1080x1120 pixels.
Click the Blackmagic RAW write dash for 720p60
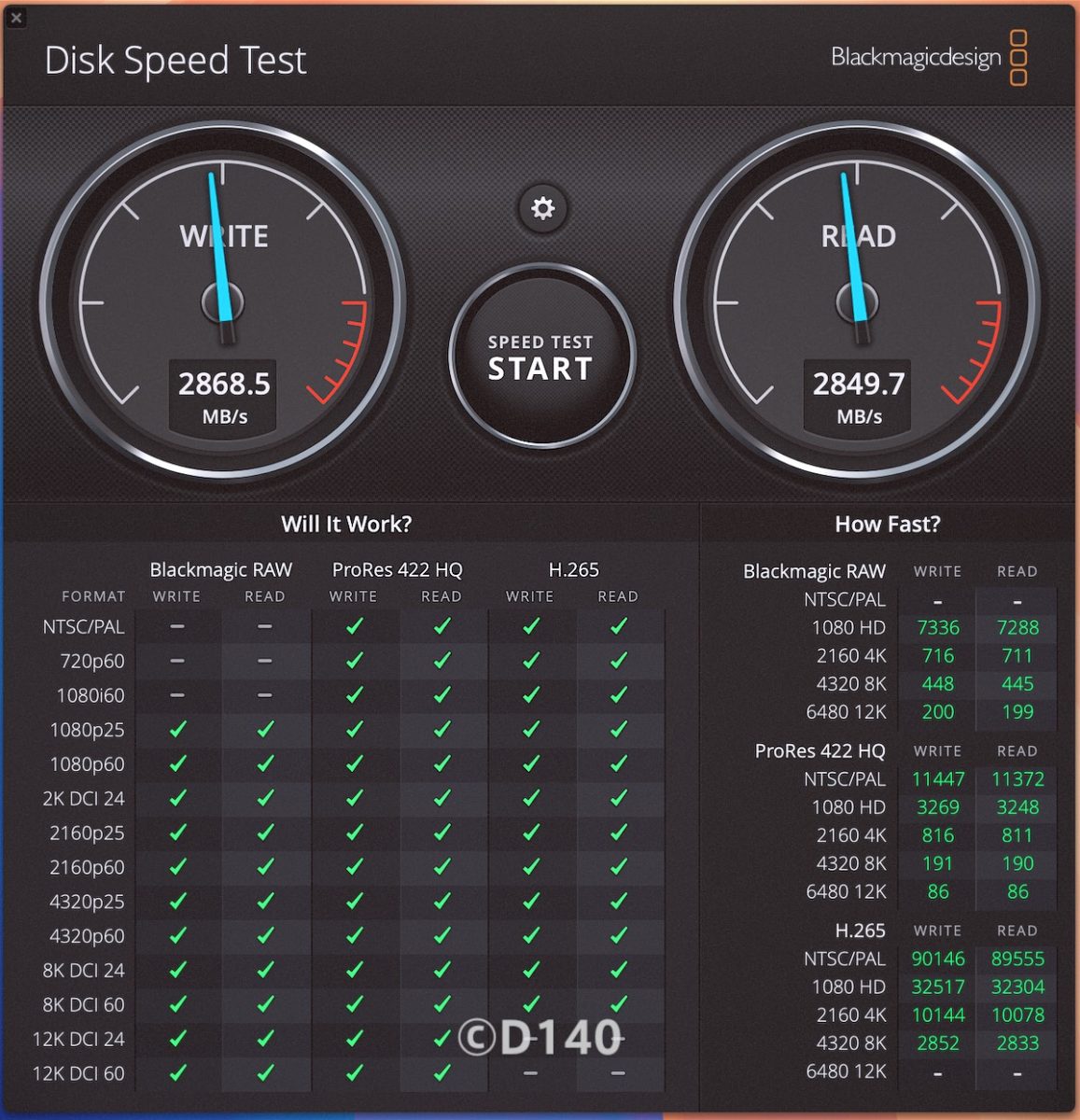(177, 661)
